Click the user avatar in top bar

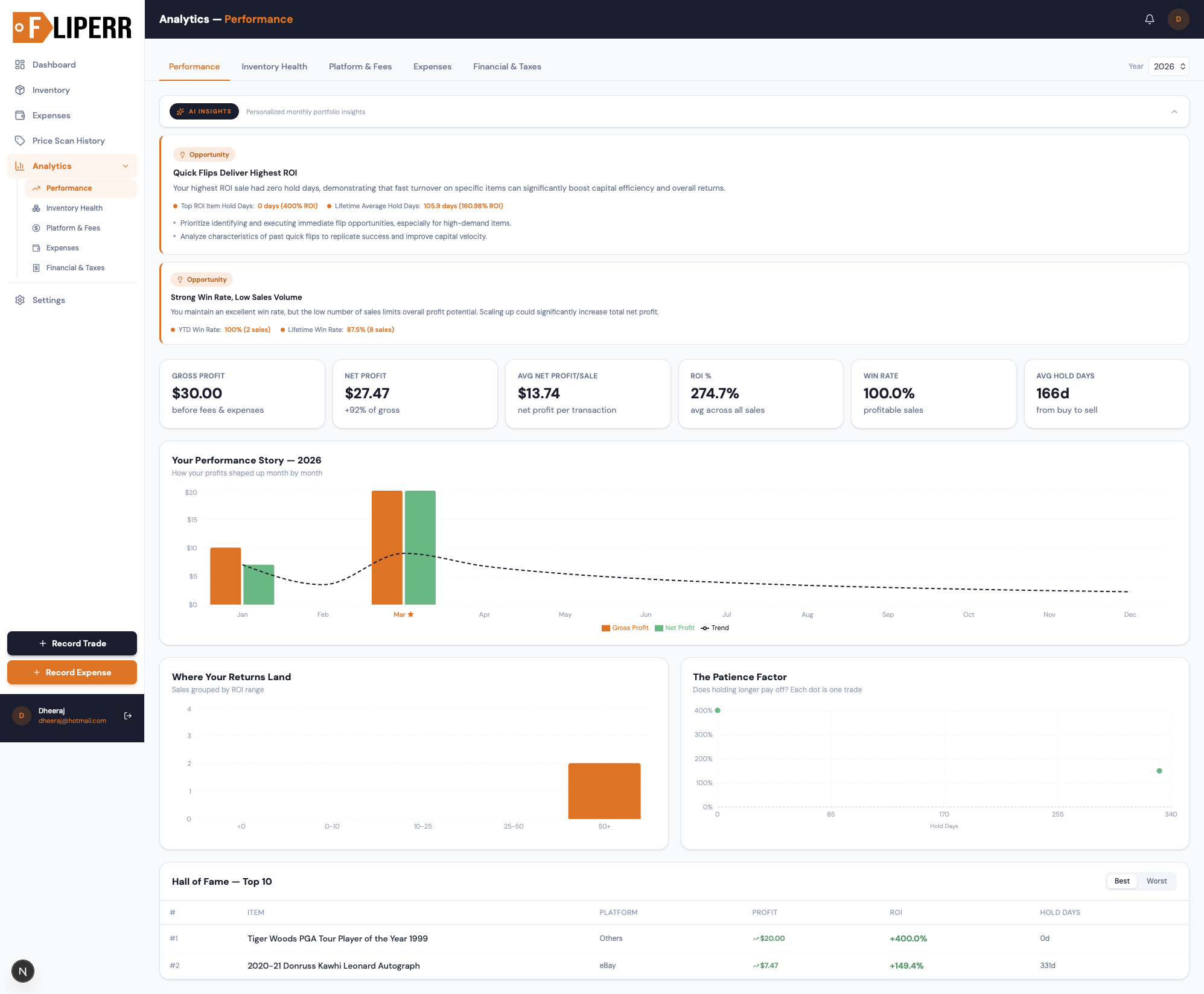pos(1178,19)
